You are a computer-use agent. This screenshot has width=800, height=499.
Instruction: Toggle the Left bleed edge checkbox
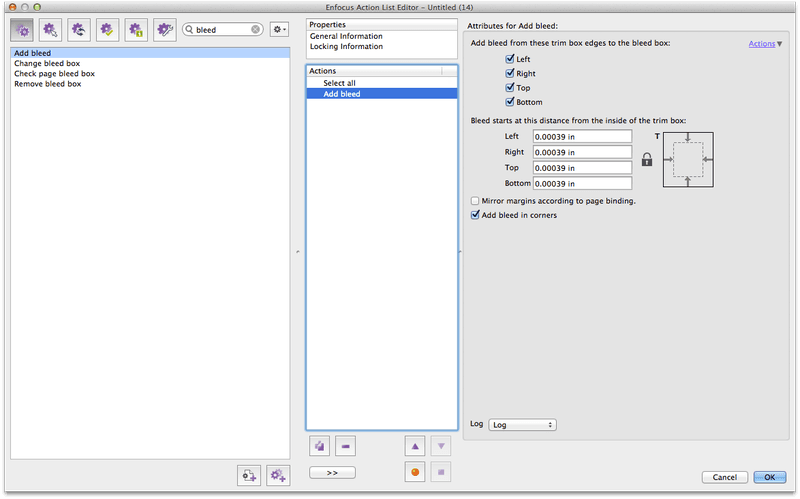[510, 59]
